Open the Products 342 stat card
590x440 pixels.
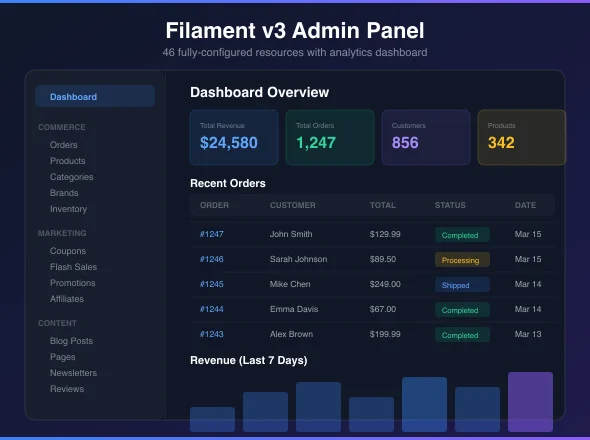522,137
